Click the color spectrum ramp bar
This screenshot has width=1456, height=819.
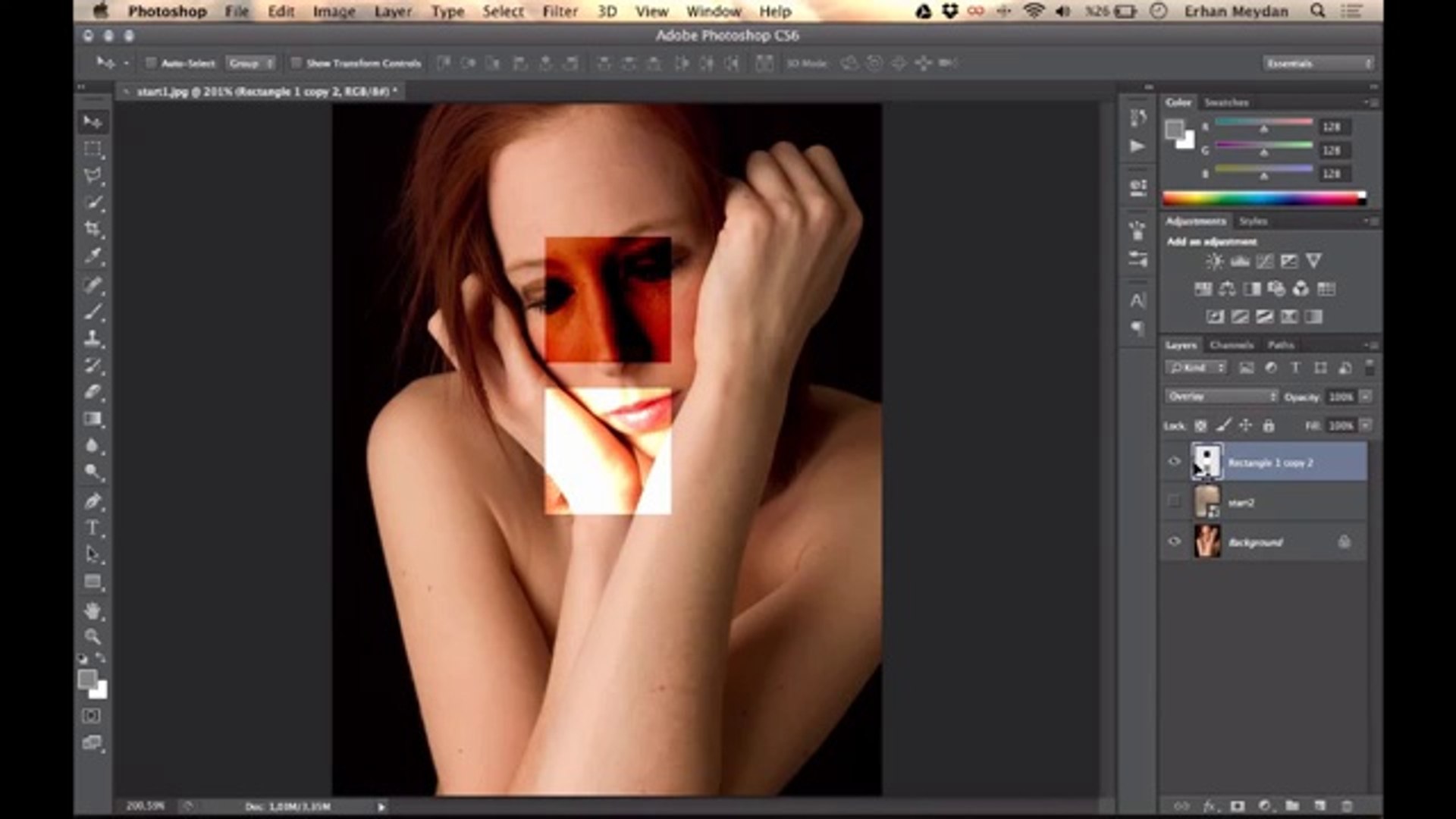[x=1263, y=199]
